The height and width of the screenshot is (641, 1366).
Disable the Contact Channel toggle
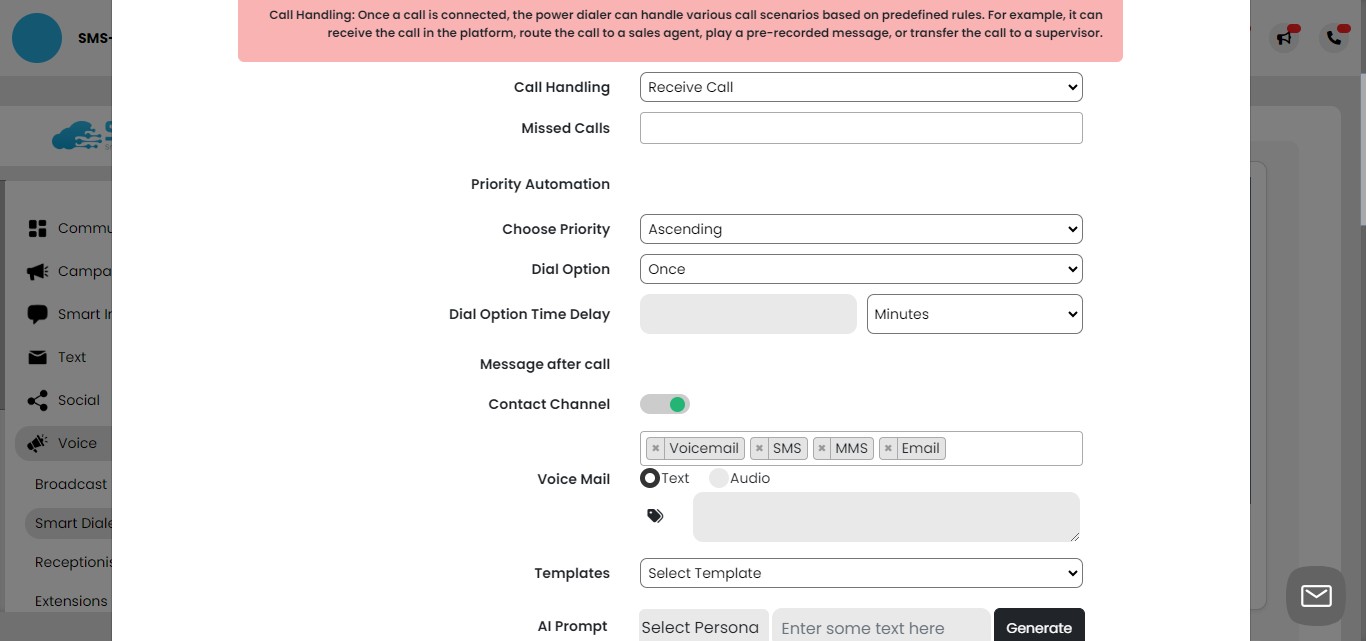point(665,404)
